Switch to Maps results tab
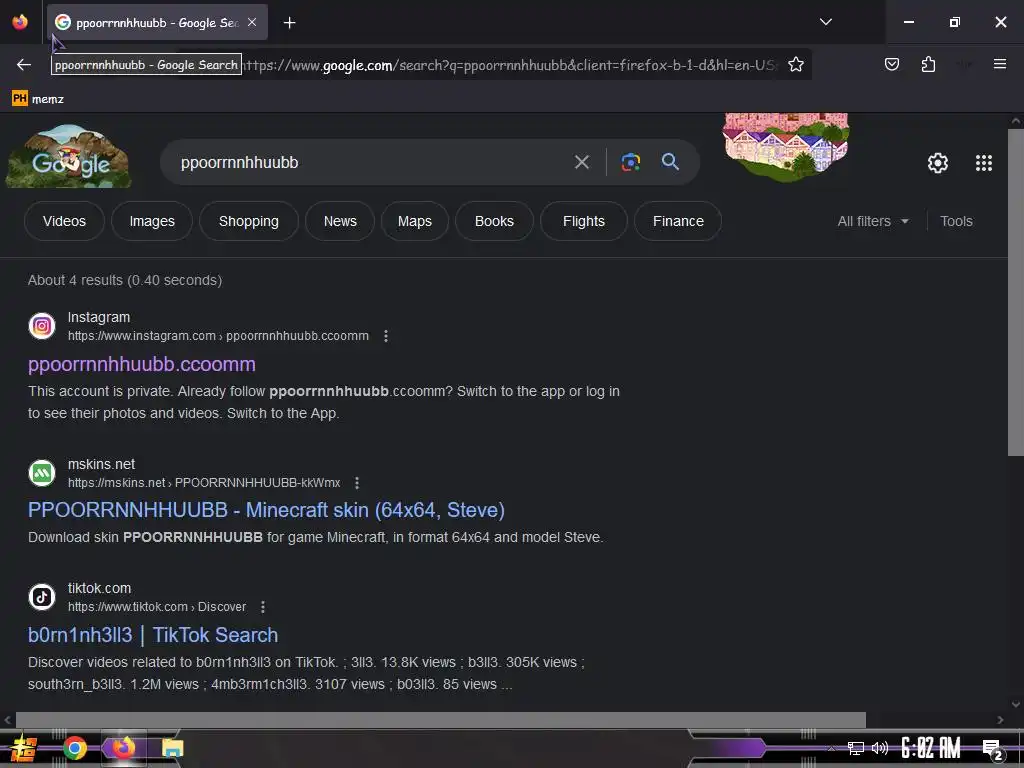 [x=415, y=221]
